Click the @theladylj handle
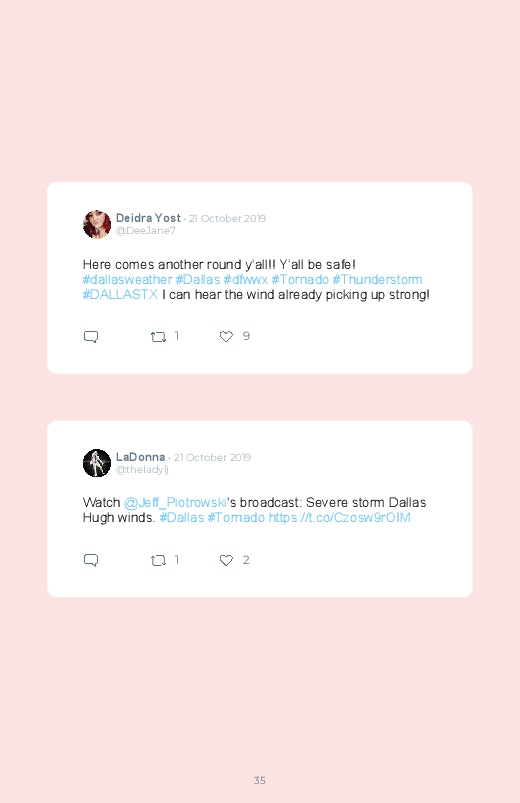 click(x=142, y=470)
